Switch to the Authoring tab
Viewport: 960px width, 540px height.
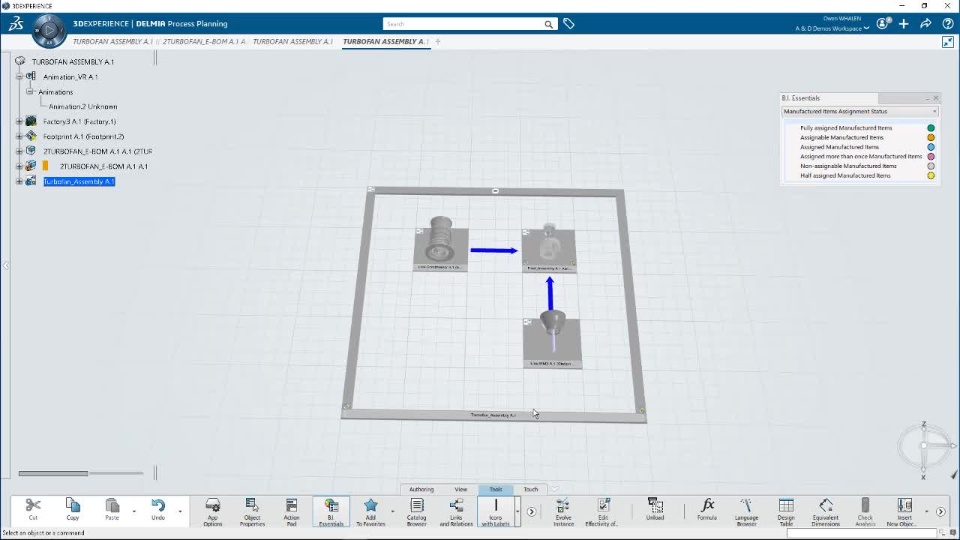(x=421, y=489)
